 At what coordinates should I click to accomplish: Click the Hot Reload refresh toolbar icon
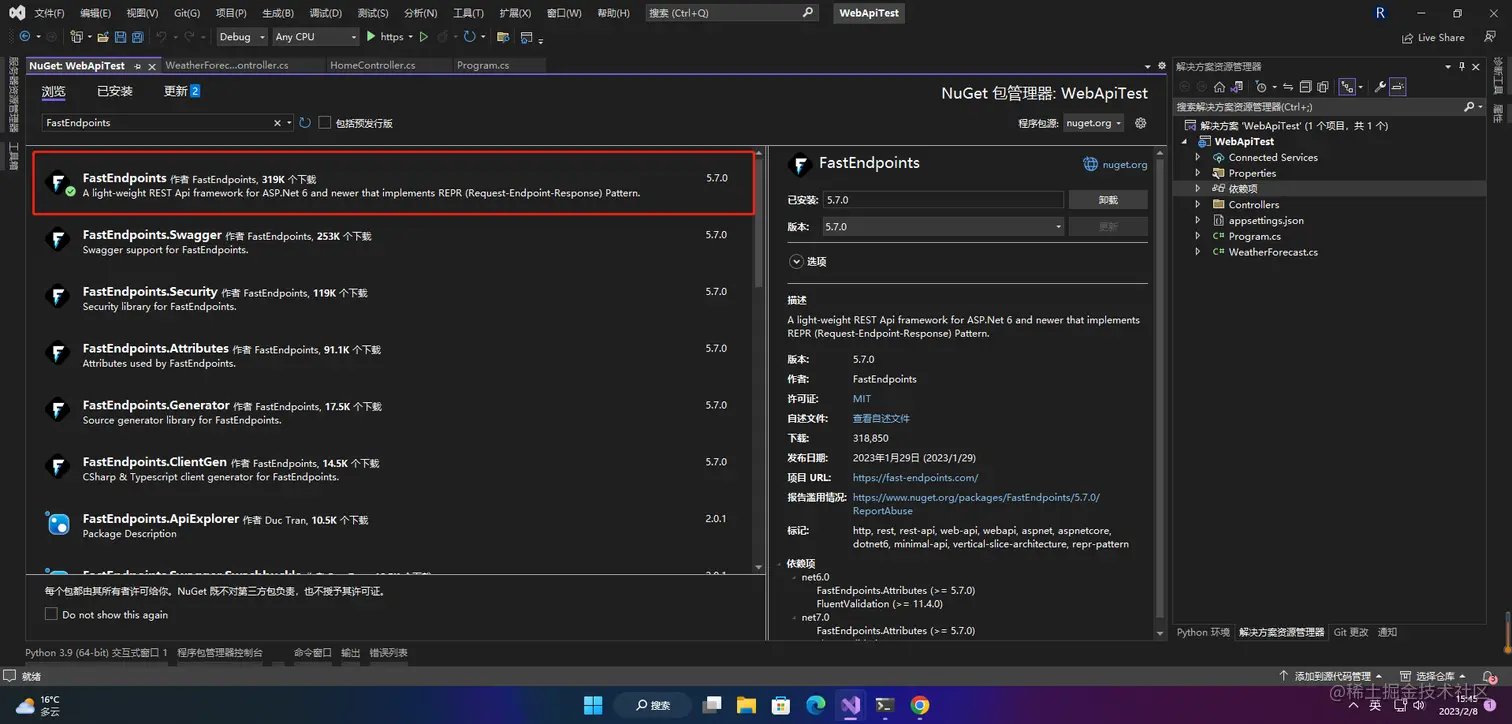click(469, 37)
